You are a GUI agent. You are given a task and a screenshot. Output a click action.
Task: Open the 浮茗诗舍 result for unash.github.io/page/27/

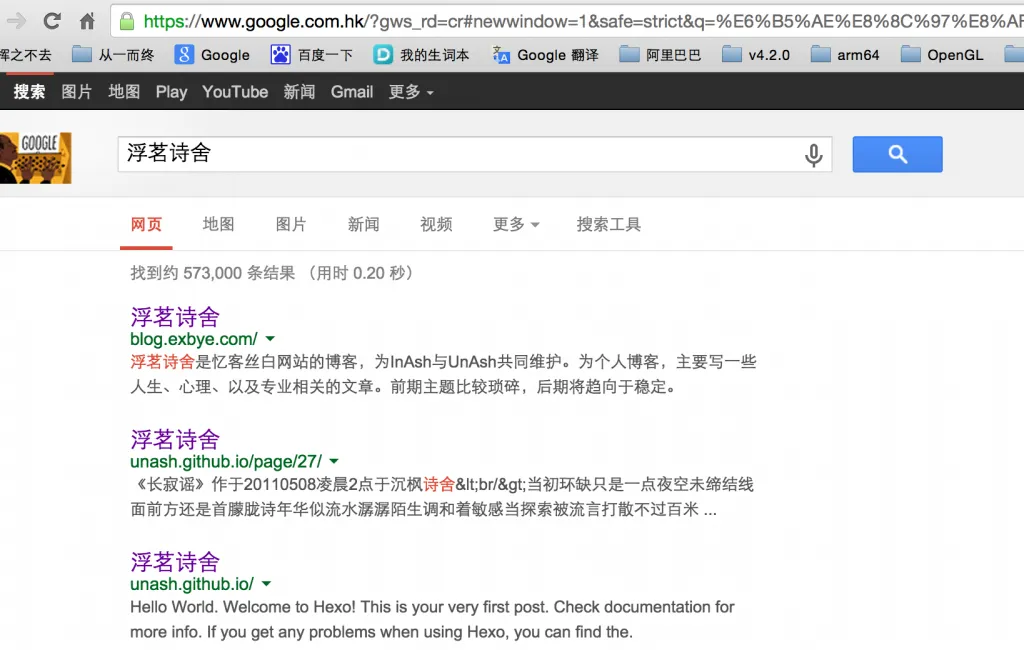click(175, 439)
